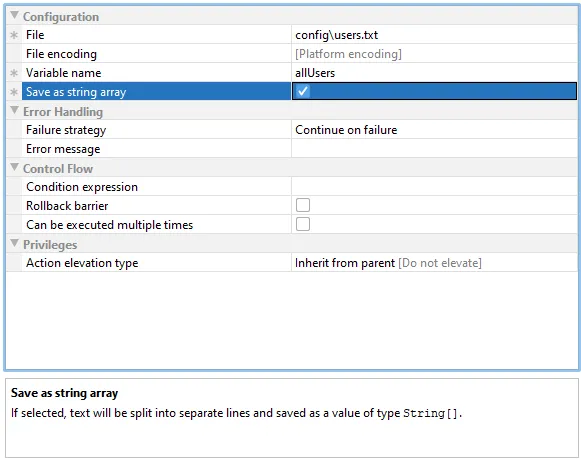Click the description heading Save as string array

tap(64, 393)
